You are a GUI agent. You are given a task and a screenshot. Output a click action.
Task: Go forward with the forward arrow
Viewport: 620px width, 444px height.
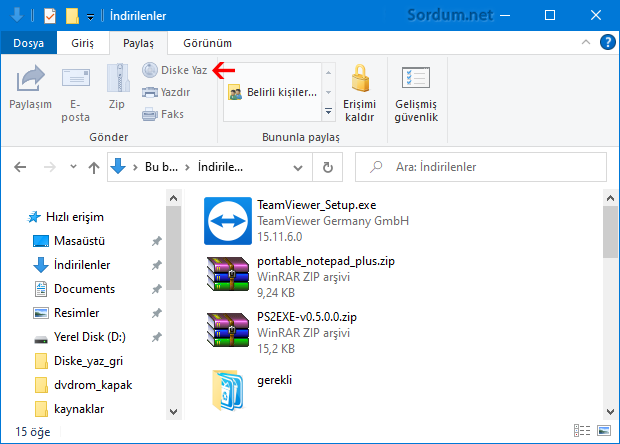pyautogui.click(x=49, y=167)
